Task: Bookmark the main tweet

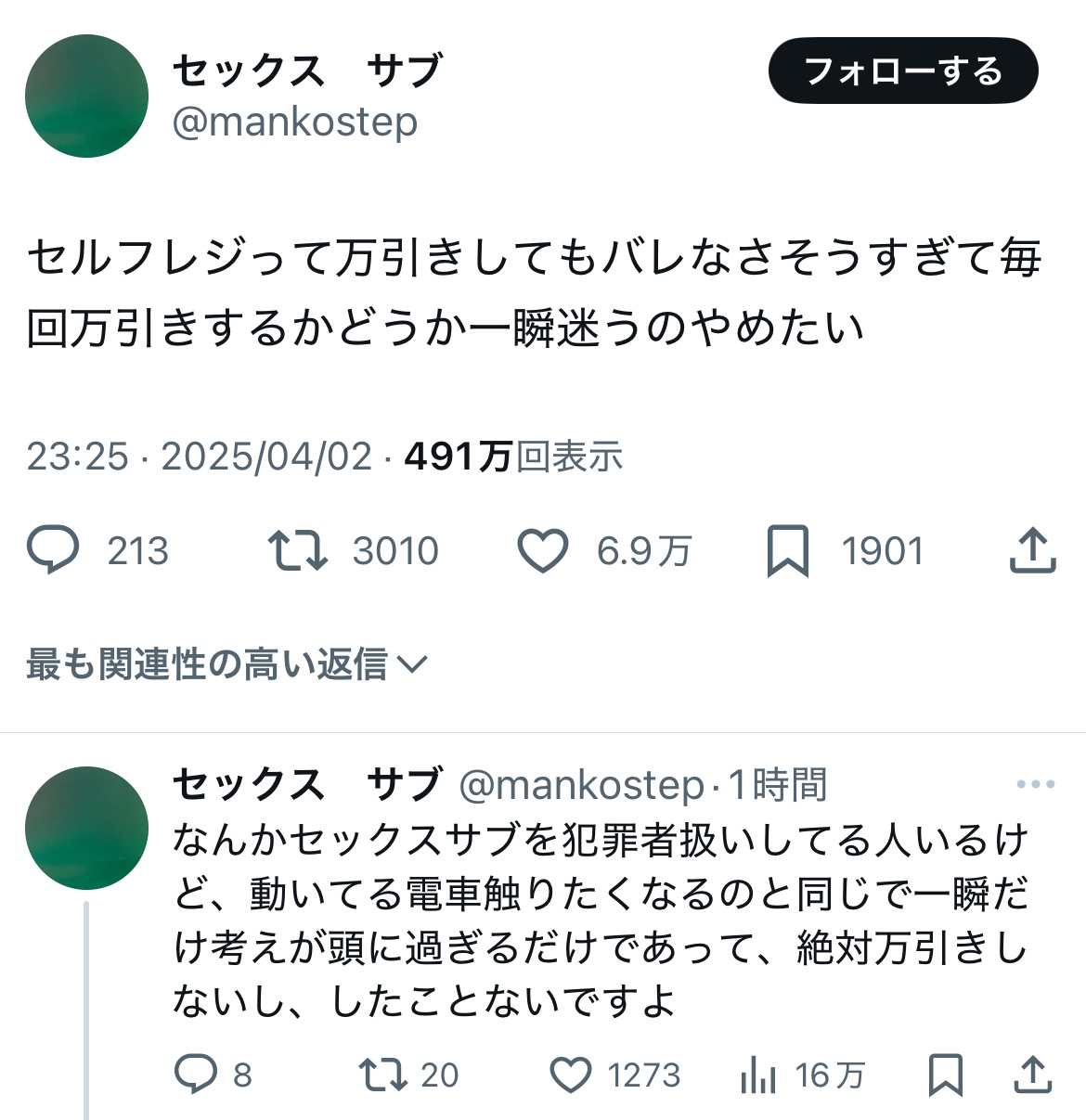Action: (x=787, y=550)
